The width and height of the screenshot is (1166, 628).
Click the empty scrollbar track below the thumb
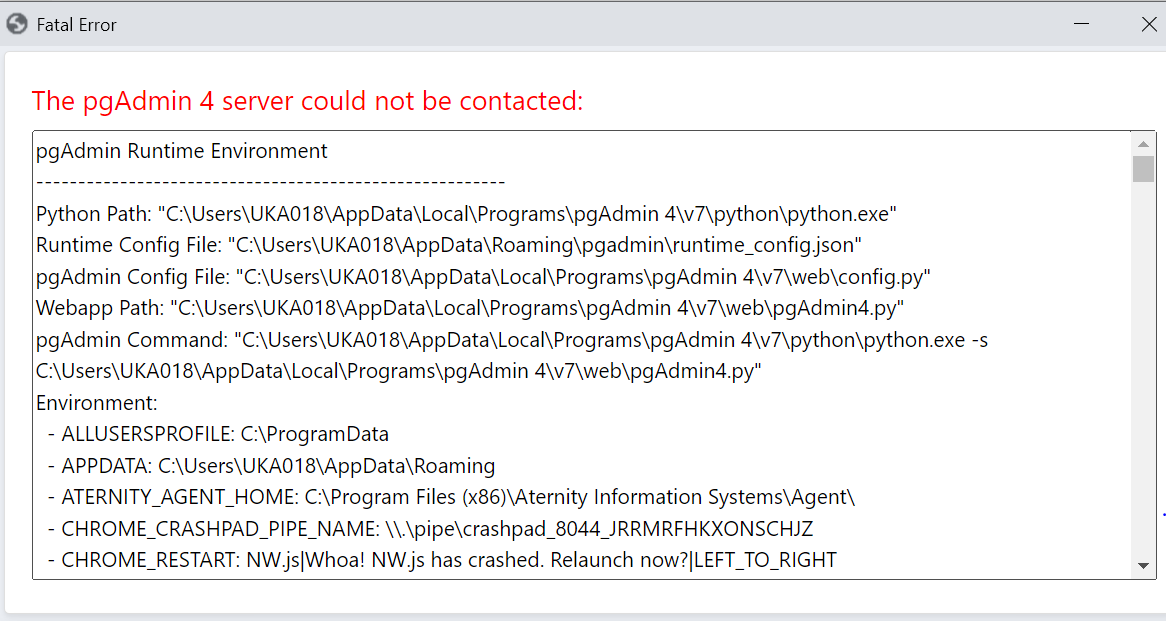1143,369
